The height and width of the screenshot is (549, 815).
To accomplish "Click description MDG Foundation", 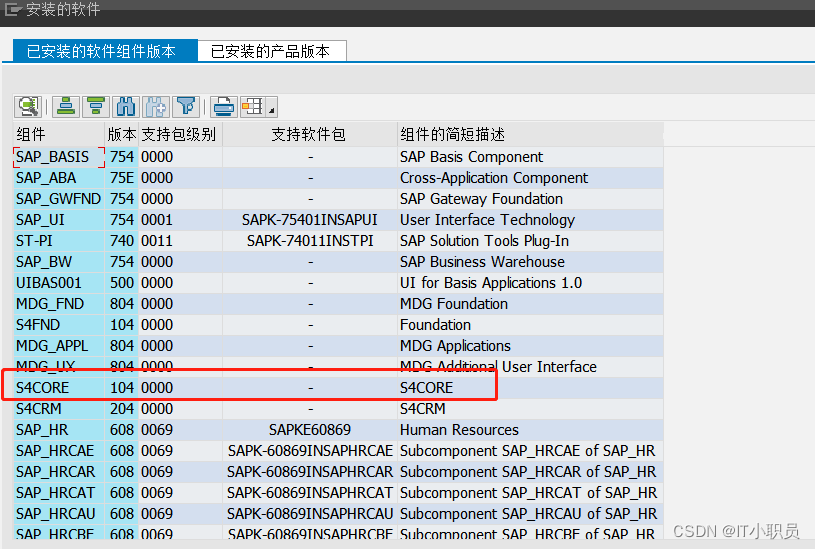I will pyautogui.click(x=454, y=304).
